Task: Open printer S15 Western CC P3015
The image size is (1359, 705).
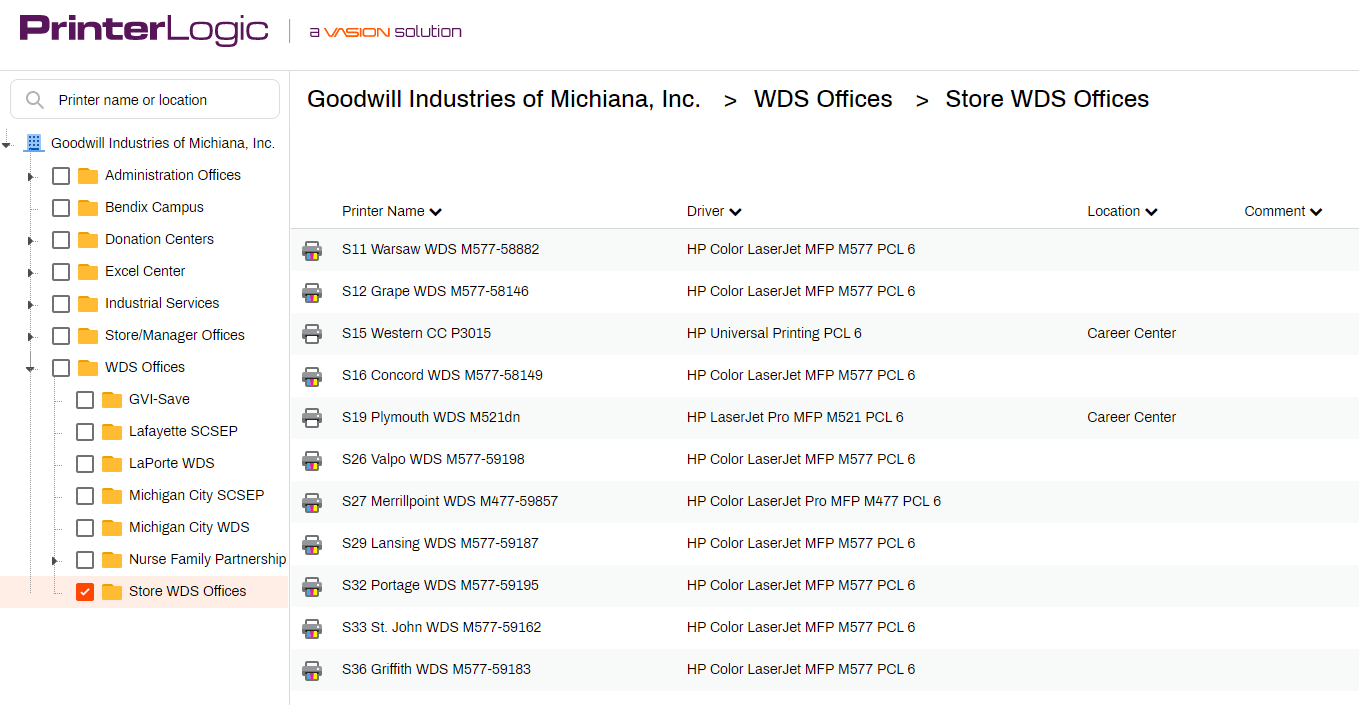Action: coord(416,333)
